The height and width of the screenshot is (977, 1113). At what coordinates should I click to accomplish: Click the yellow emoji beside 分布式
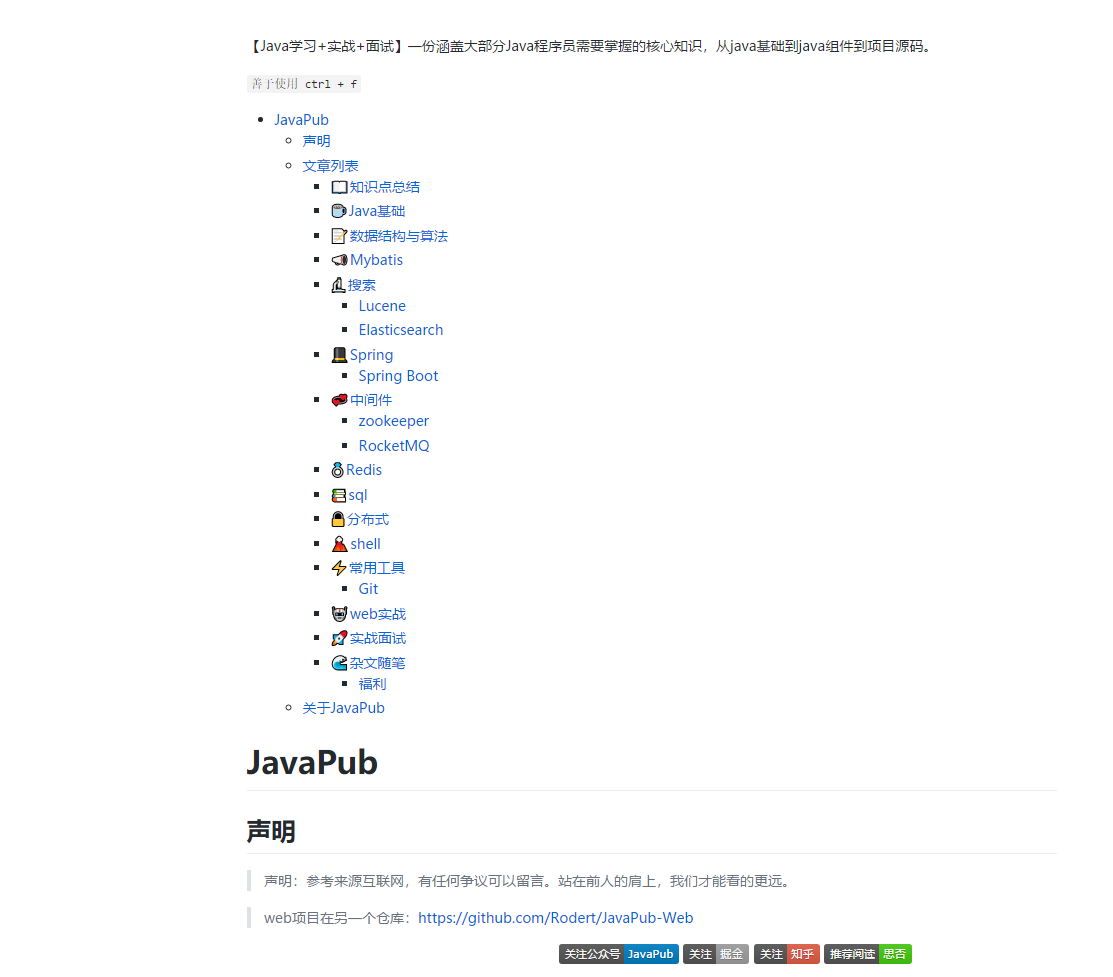tap(338, 519)
